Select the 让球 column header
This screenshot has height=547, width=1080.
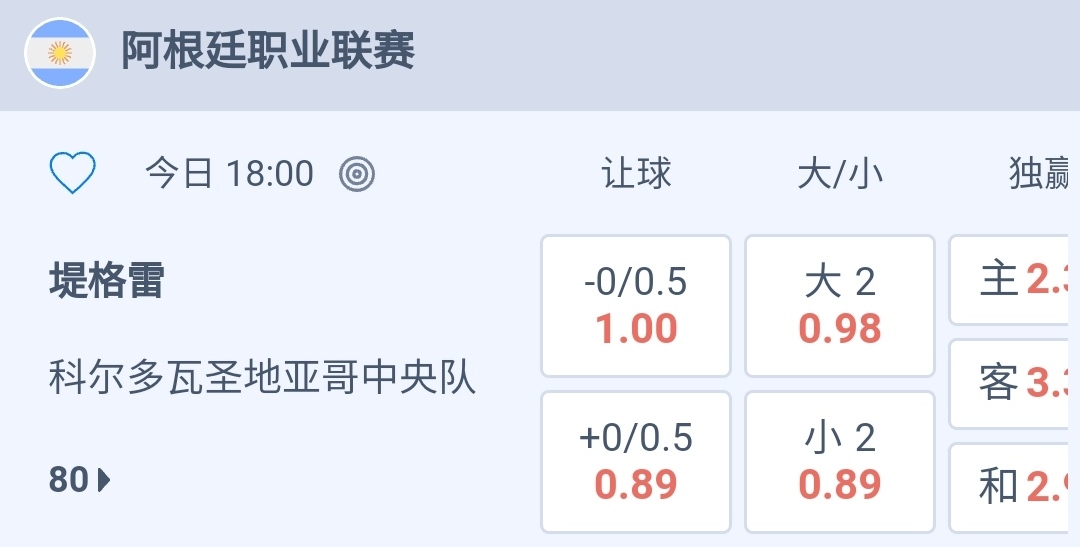[x=636, y=174]
